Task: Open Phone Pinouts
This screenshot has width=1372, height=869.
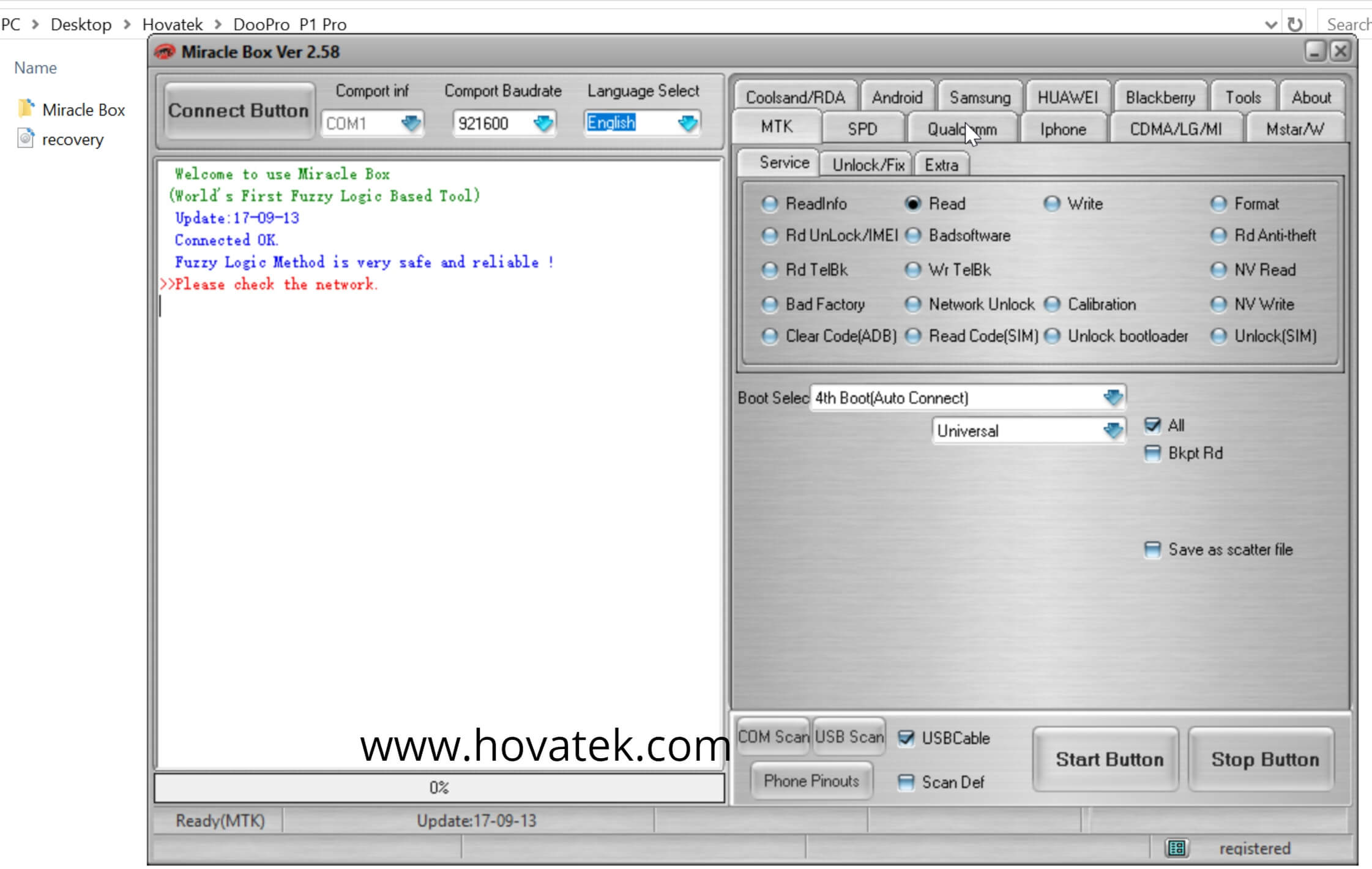Action: coord(811,781)
